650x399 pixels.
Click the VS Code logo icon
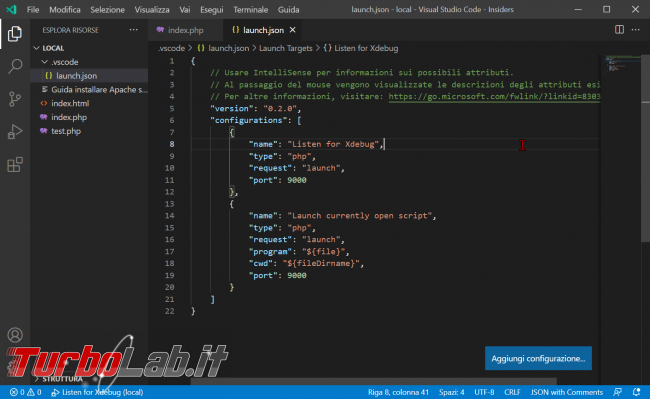tap(12, 9)
